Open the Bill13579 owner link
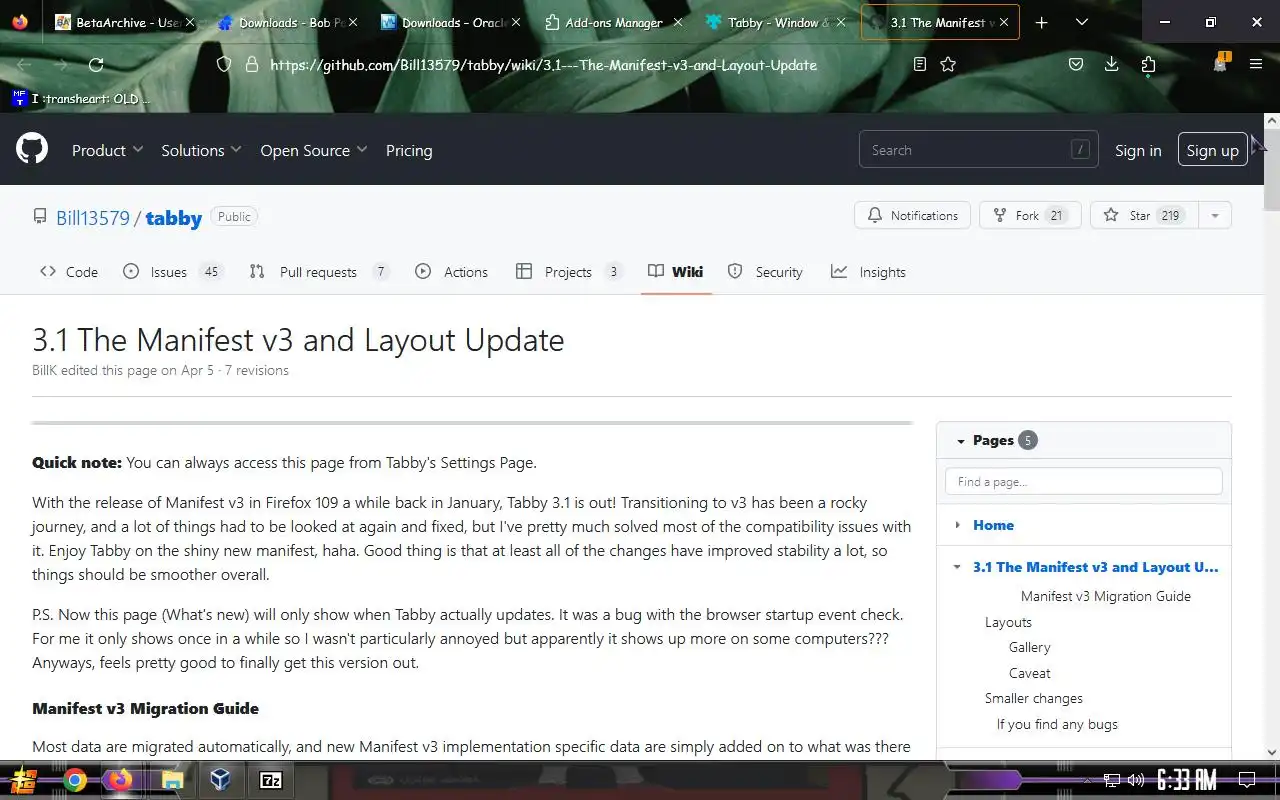 point(93,218)
